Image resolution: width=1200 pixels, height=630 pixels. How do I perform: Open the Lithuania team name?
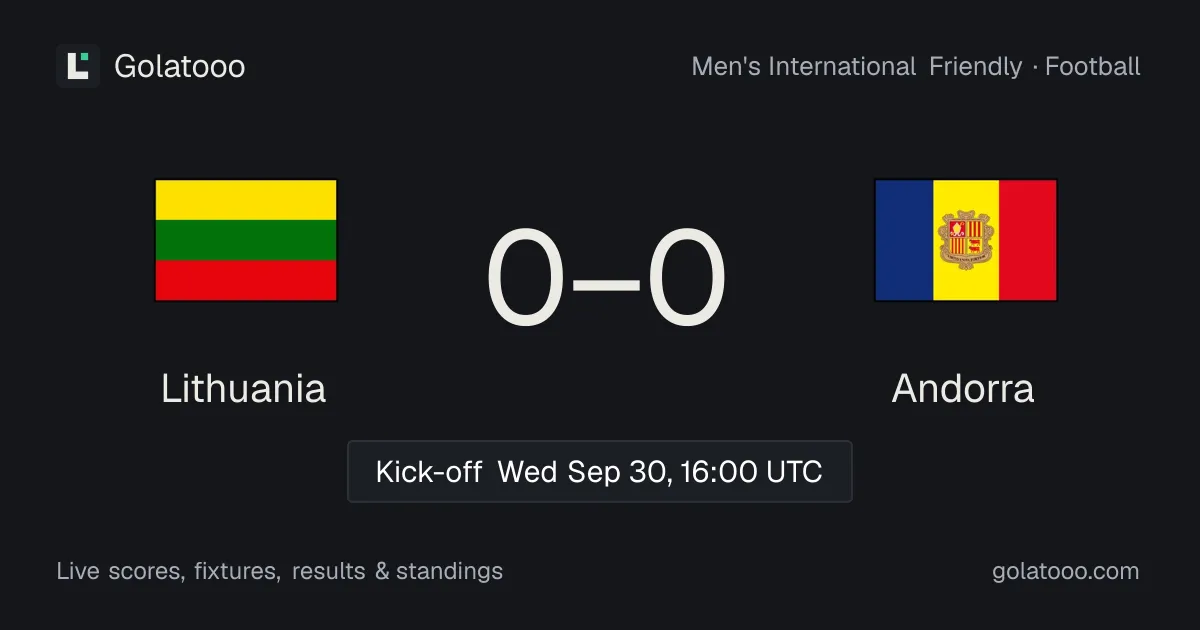click(244, 388)
